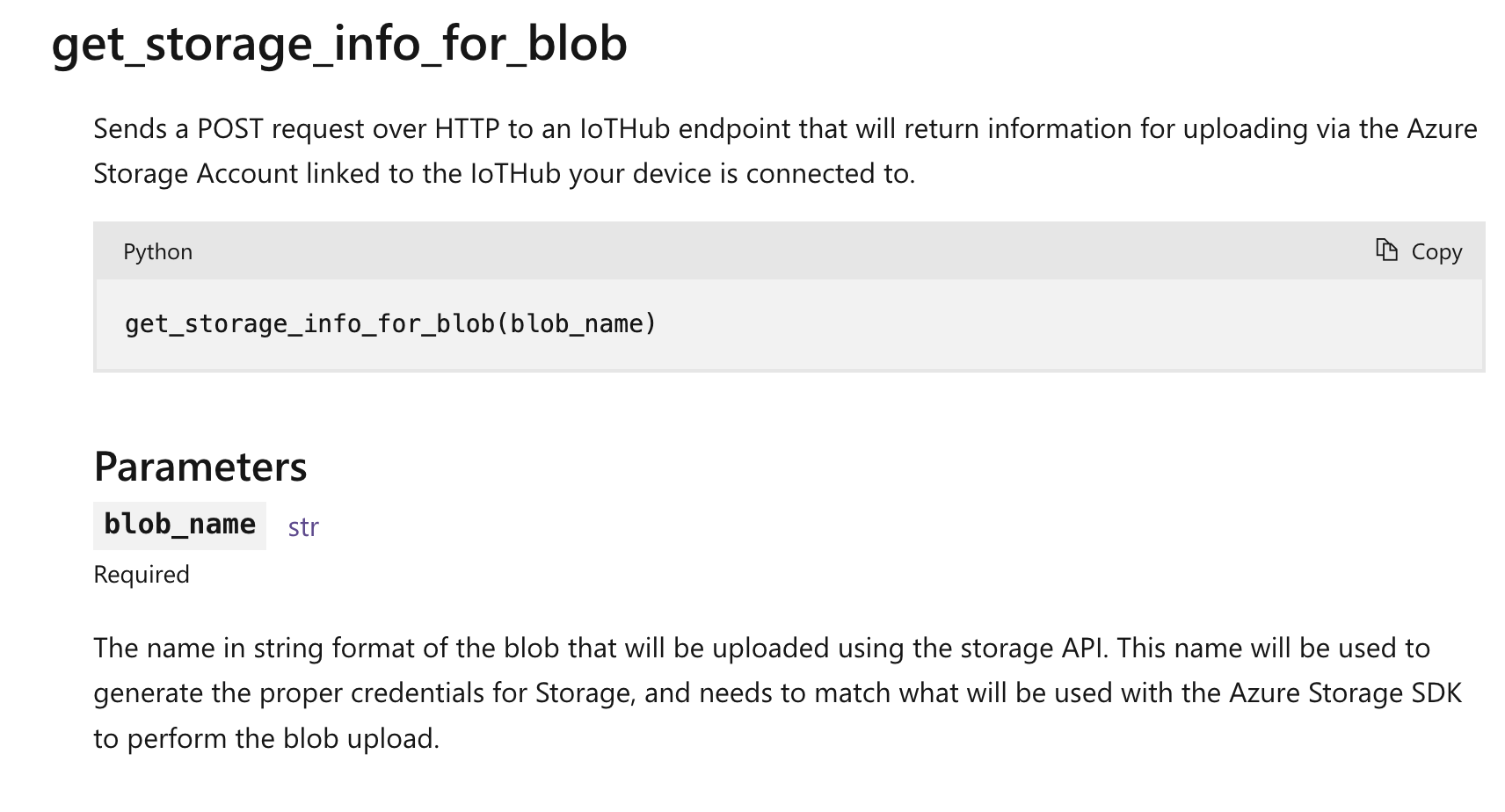This screenshot has width=1505, height=812.
Task: Click the Copy code icon
Action: (1386, 250)
